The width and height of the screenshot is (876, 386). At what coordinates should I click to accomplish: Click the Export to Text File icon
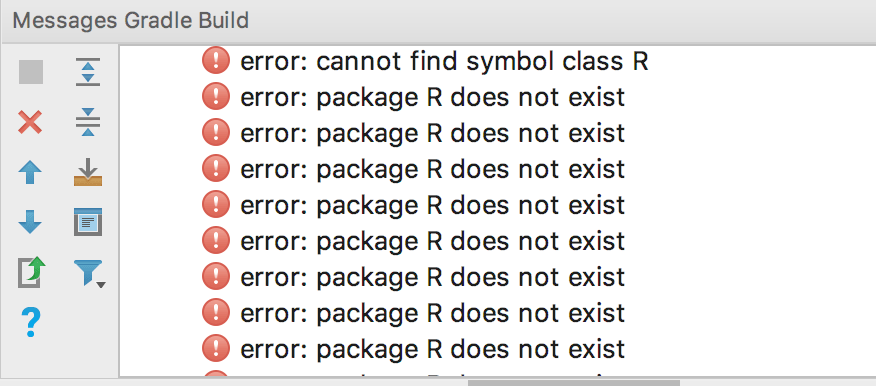tap(31, 272)
